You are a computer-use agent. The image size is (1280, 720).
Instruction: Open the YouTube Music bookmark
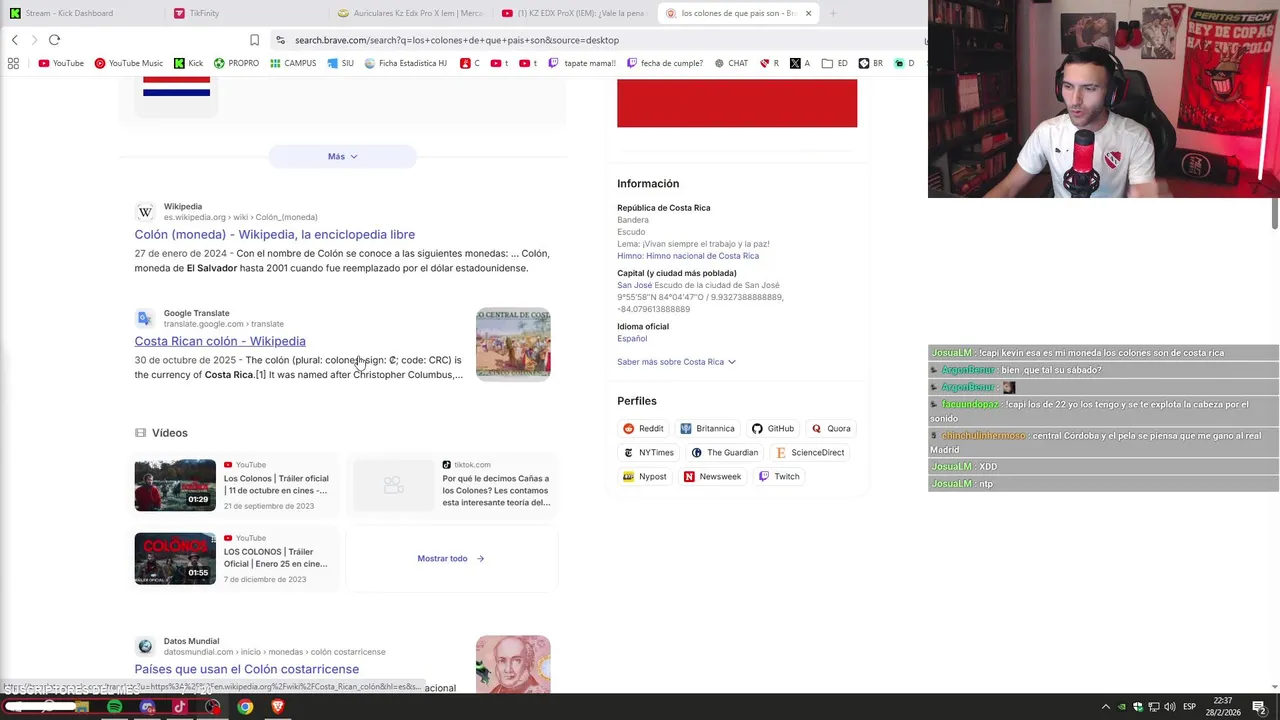click(x=128, y=63)
